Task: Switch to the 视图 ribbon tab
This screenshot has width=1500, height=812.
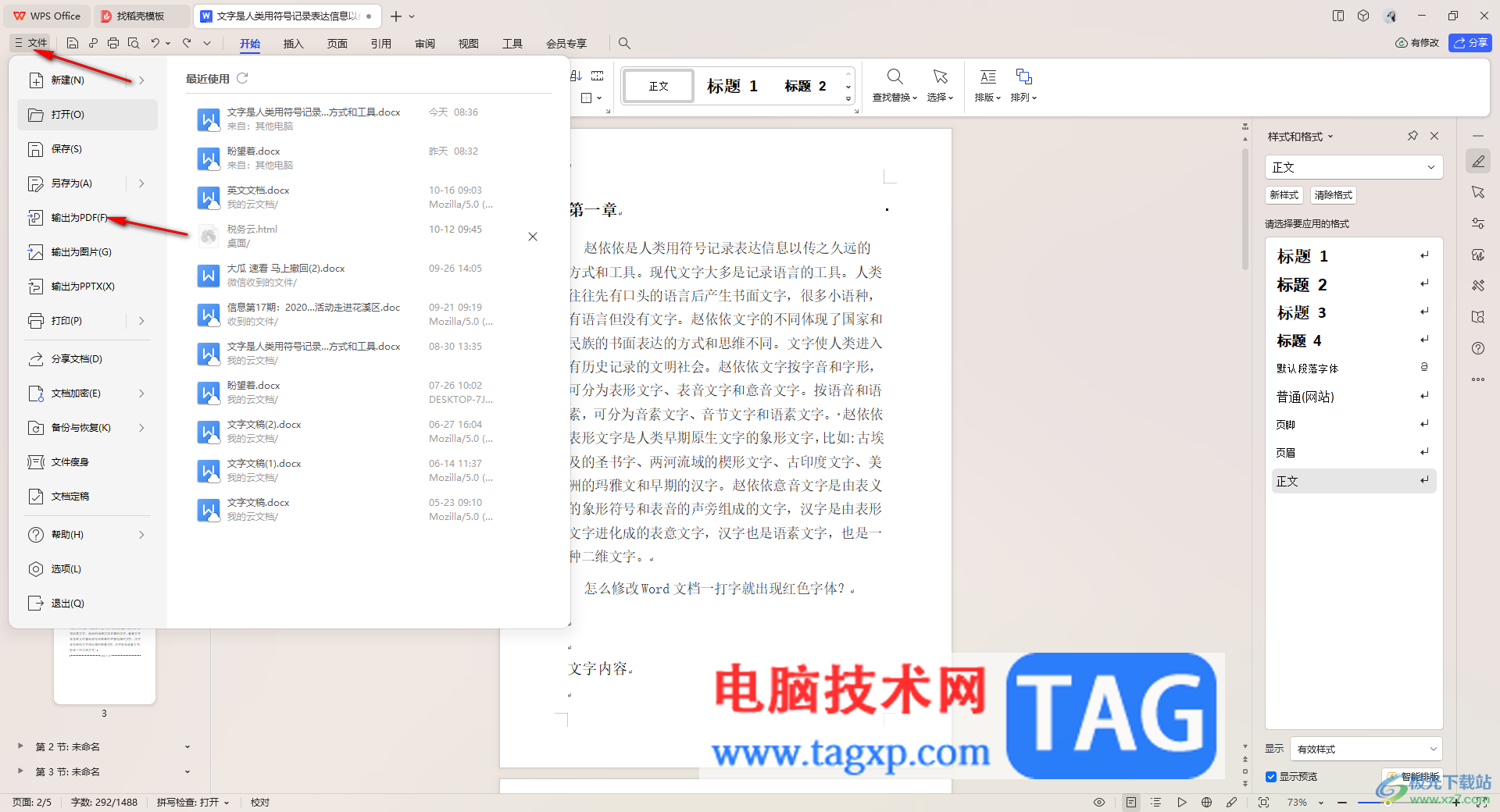Action: coord(469,44)
